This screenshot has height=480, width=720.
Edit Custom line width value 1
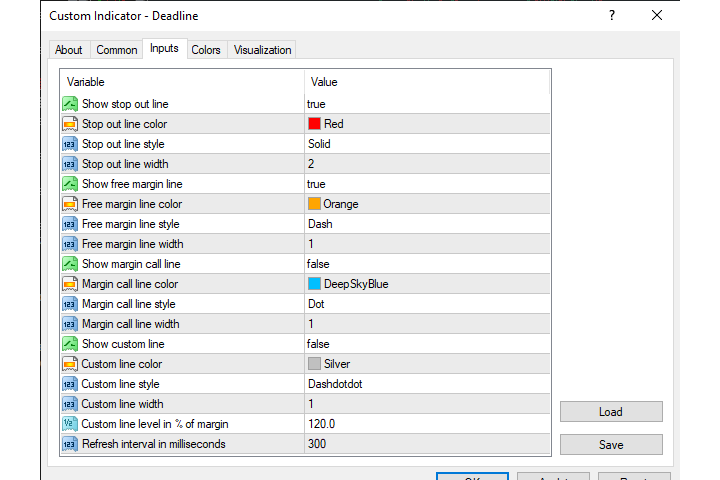(x=427, y=404)
